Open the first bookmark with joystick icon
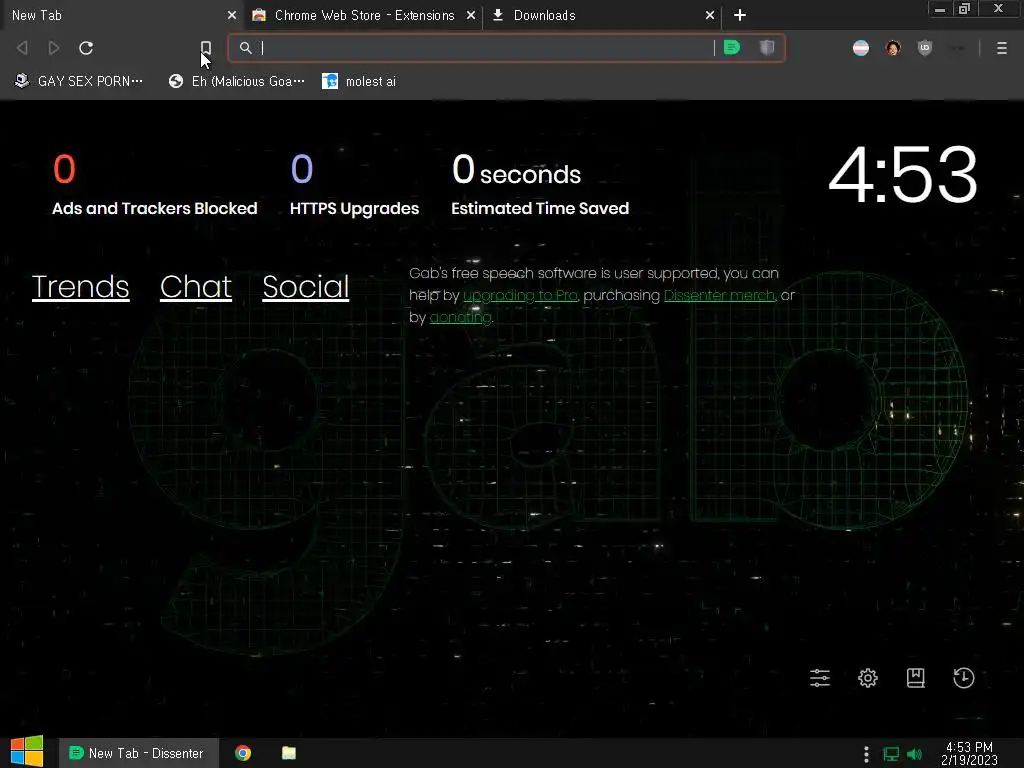Viewport: 1024px width, 768px height. coord(78,81)
